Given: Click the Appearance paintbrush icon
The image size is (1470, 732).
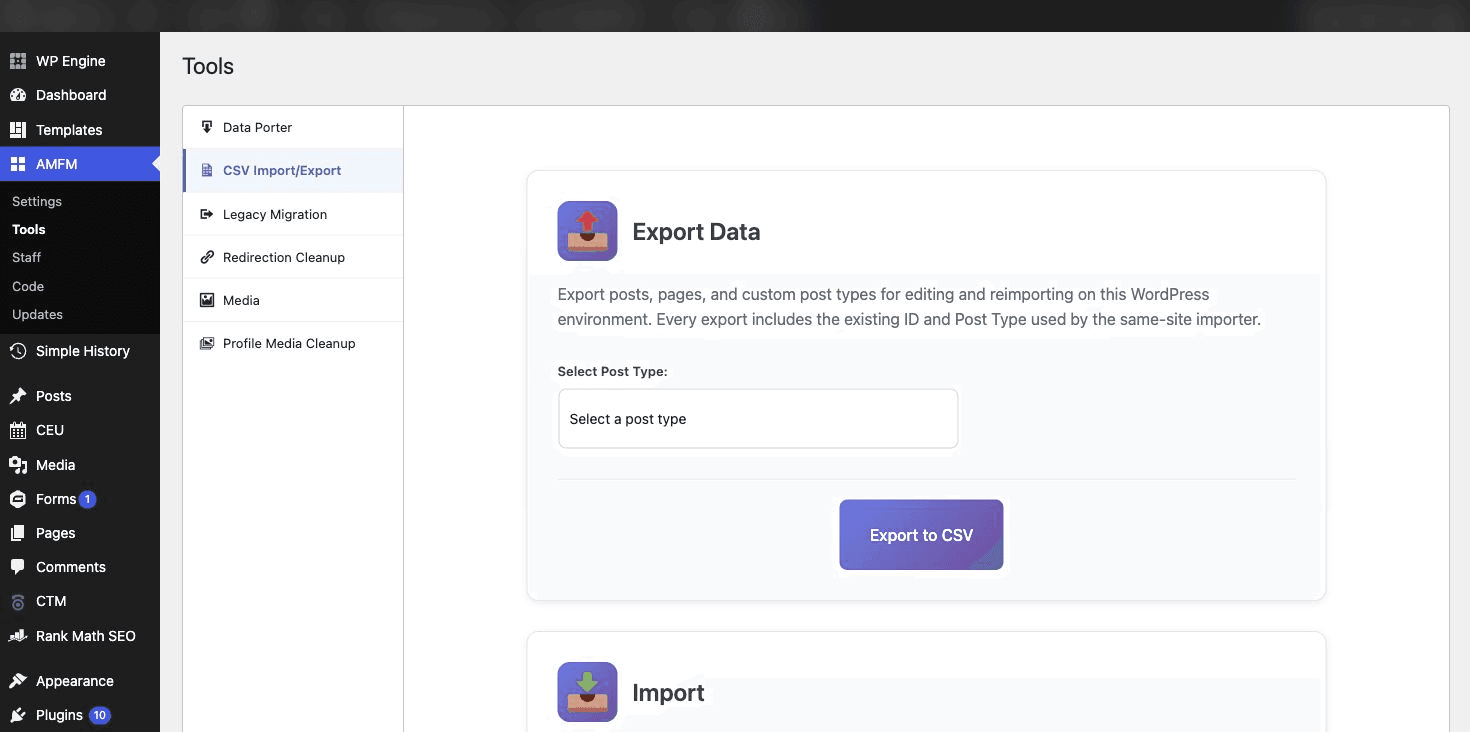Looking at the screenshot, I should [18, 681].
